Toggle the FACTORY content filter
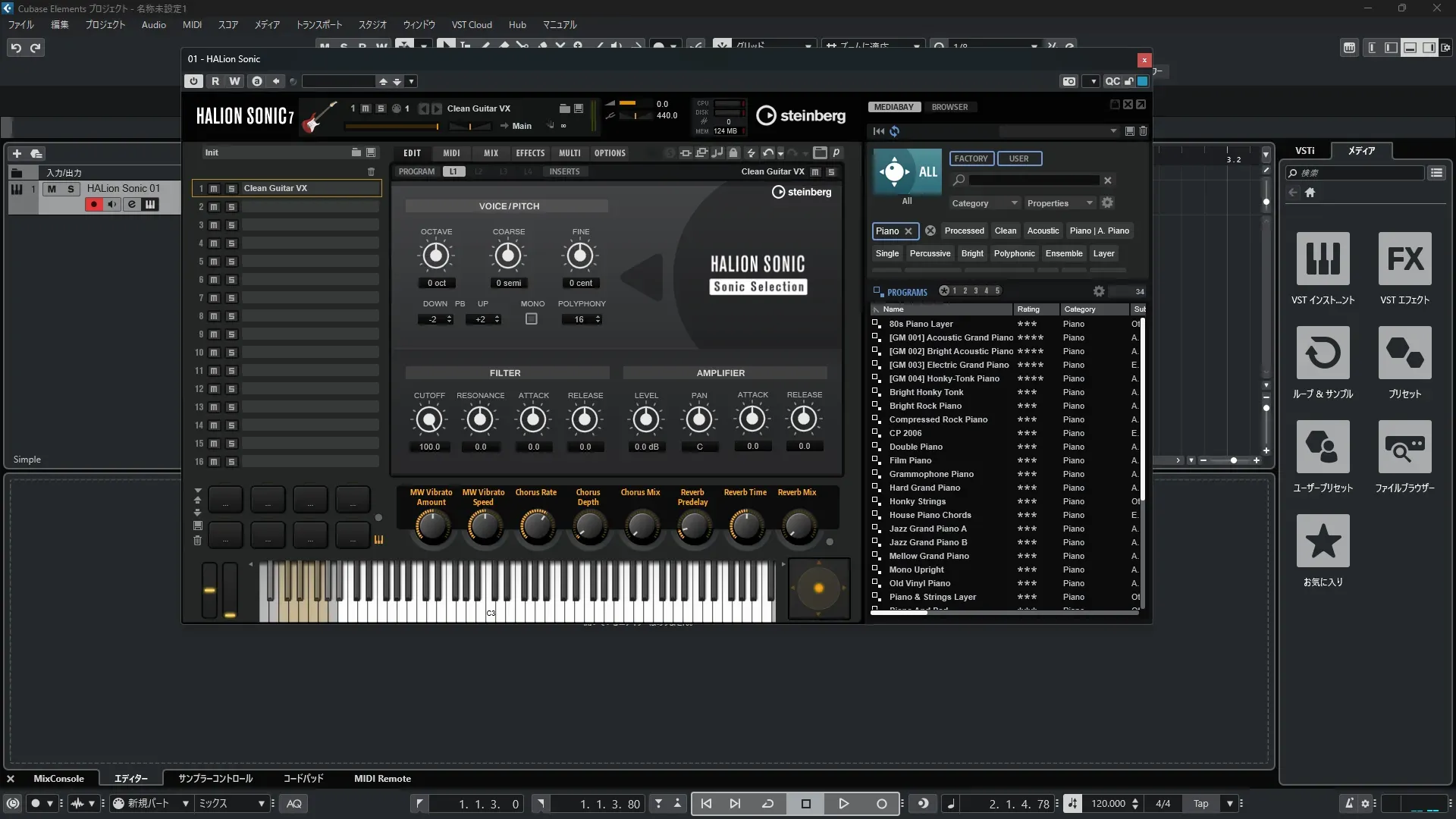Screen dimensions: 1456x819 (x=971, y=158)
